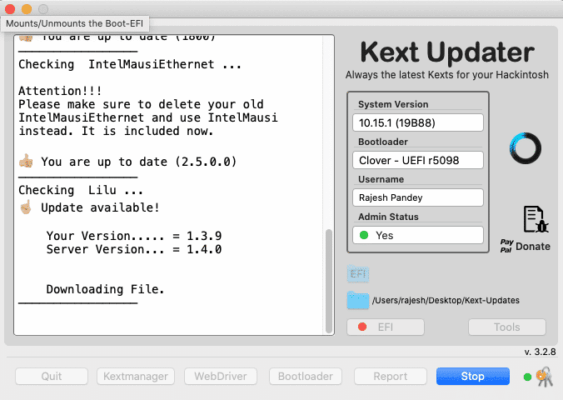The width and height of the screenshot is (563, 400).
Task: Click the version label v. 3.2.8
Action: 540,352
